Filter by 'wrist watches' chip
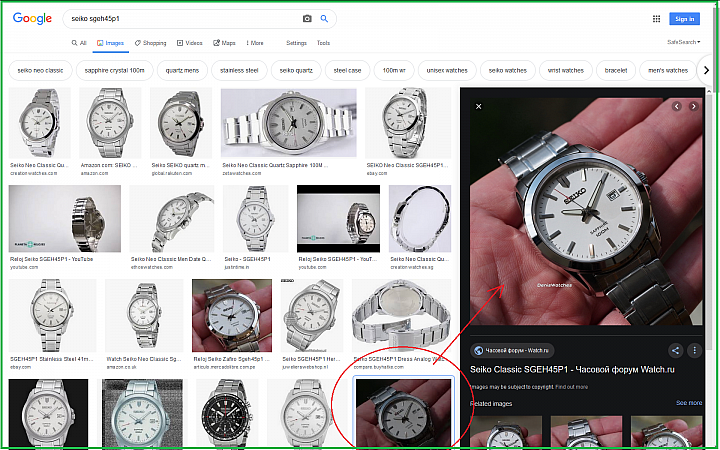Viewport: 720px width, 450px height. pos(566,71)
